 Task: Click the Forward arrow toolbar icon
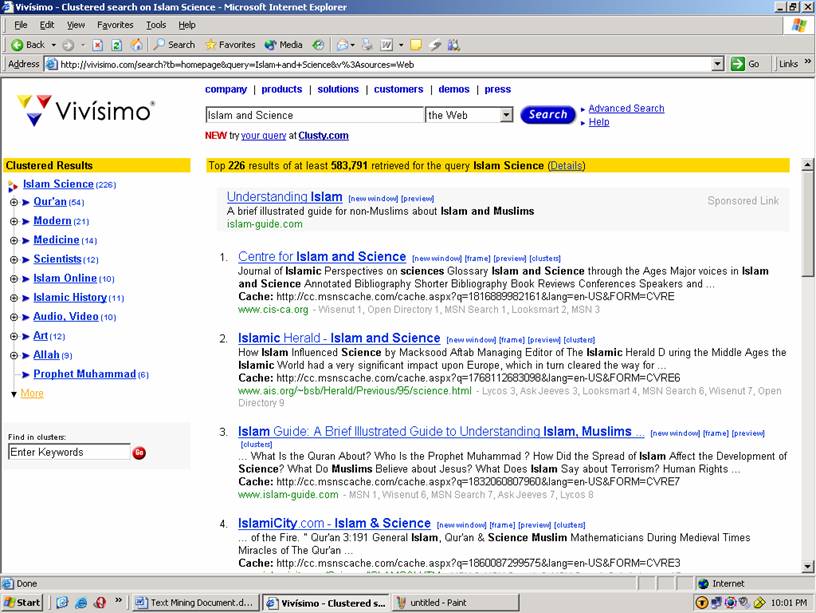point(68,45)
